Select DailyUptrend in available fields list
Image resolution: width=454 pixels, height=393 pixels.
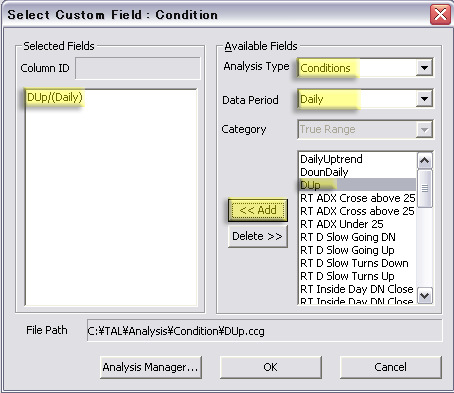(331, 159)
